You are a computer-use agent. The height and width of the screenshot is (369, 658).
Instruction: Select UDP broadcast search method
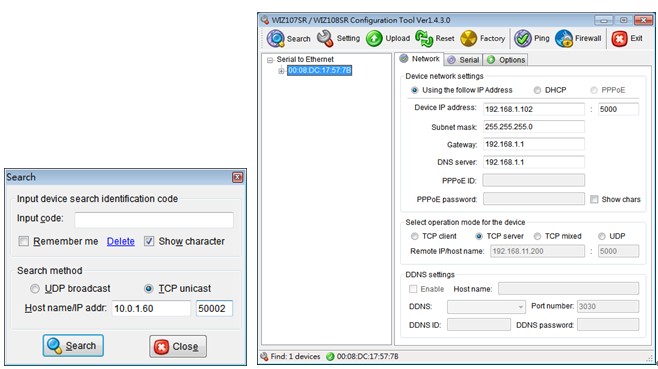pyautogui.click(x=35, y=288)
